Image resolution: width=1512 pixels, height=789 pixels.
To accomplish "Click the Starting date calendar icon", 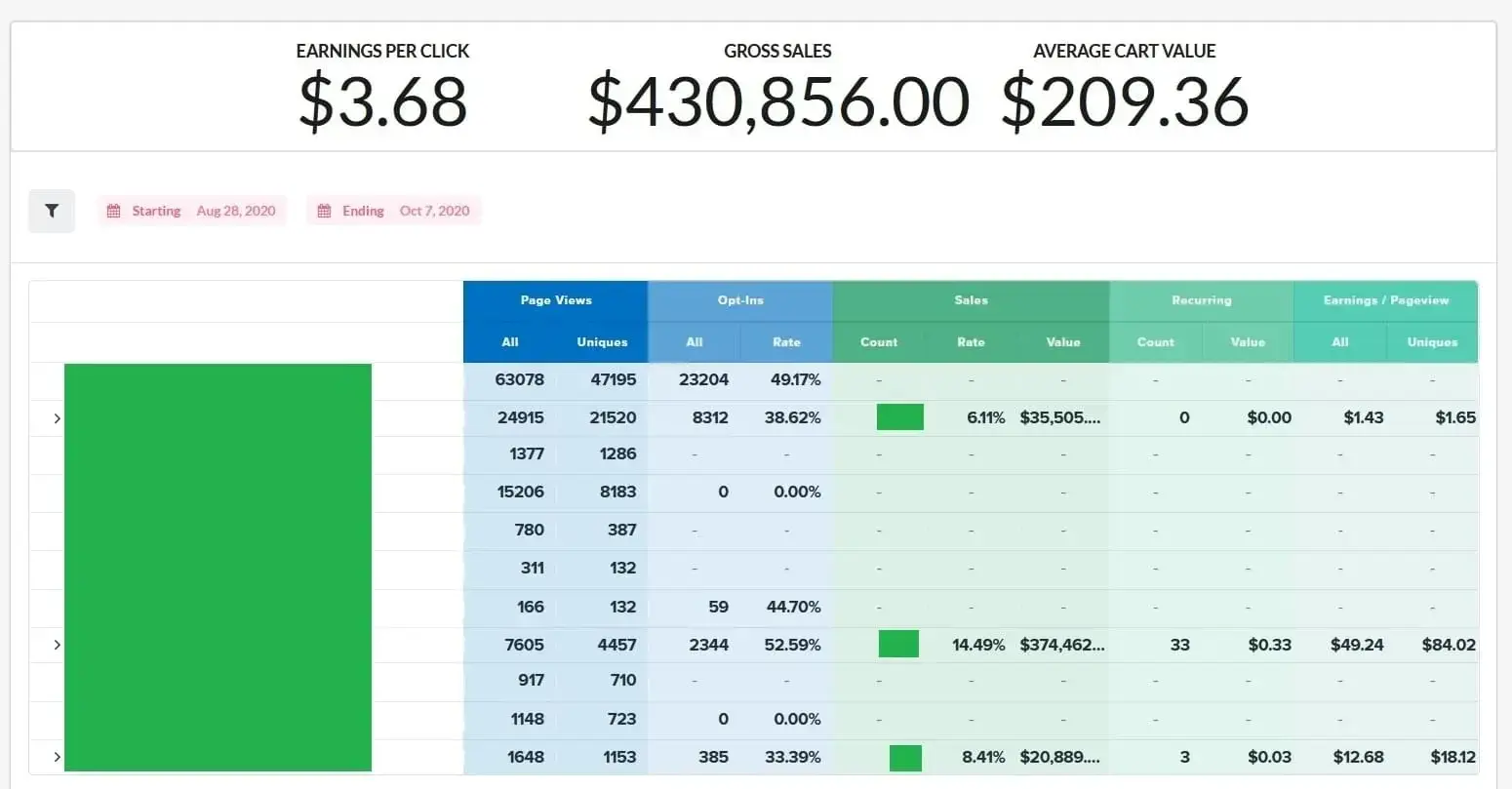I will tap(113, 211).
